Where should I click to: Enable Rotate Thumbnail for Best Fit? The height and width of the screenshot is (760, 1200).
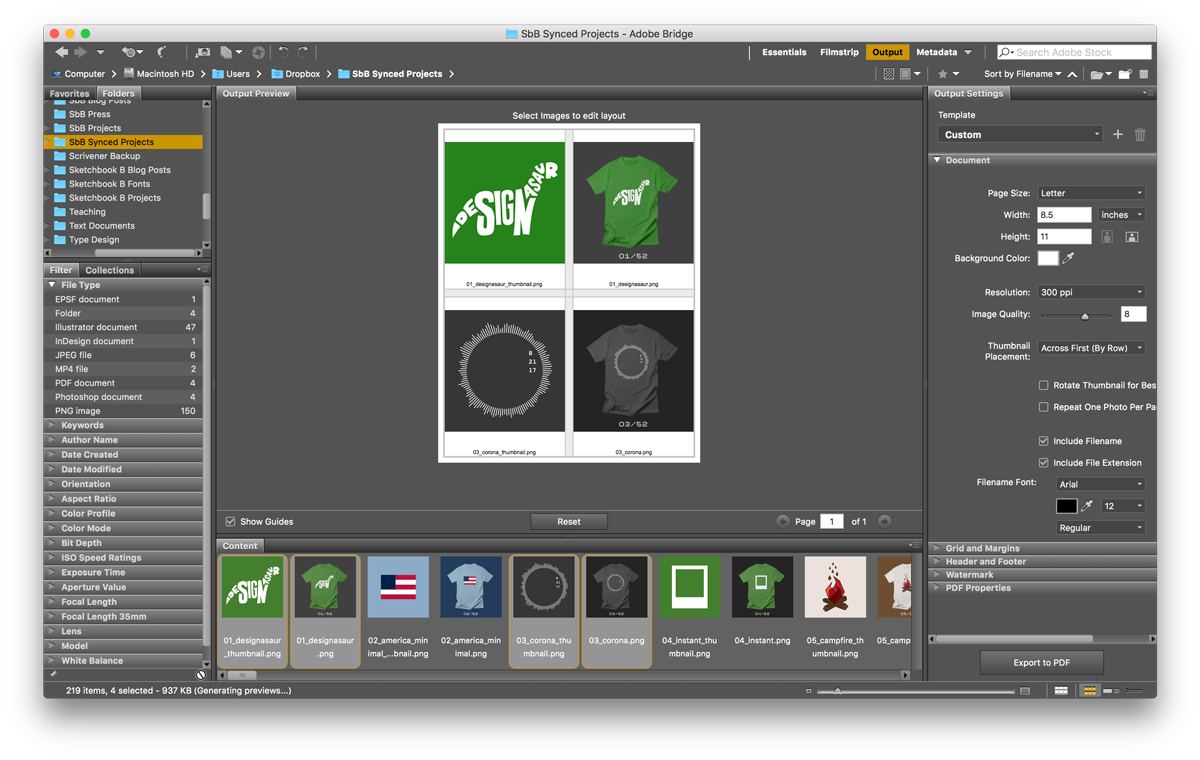click(x=1044, y=385)
